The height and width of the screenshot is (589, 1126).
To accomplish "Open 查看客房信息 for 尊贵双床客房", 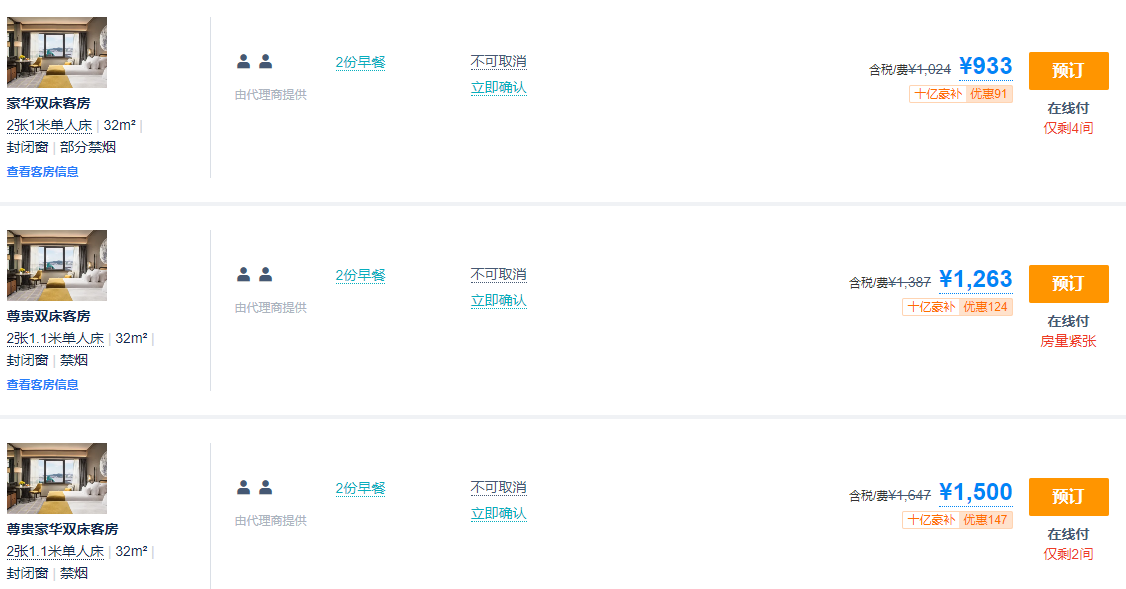I will pyautogui.click(x=43, y=385).
